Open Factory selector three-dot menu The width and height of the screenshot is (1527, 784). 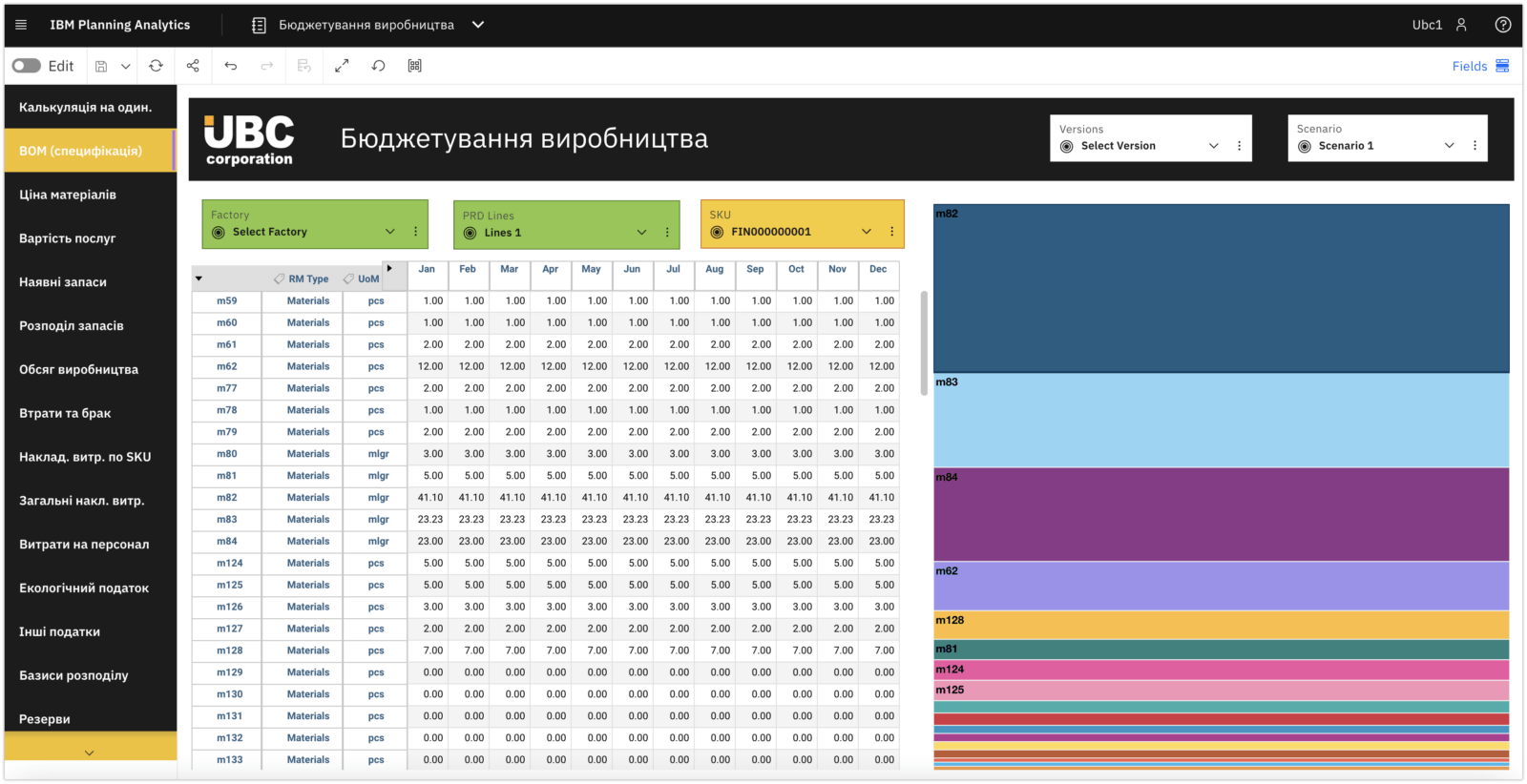[415, 232]
